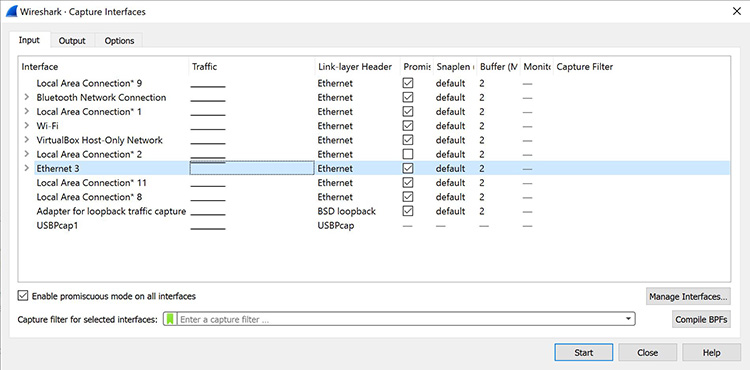The height and width of the screenshot is (370, 750).
Task: Switch to the Options tab
Action: coord(119,41)
